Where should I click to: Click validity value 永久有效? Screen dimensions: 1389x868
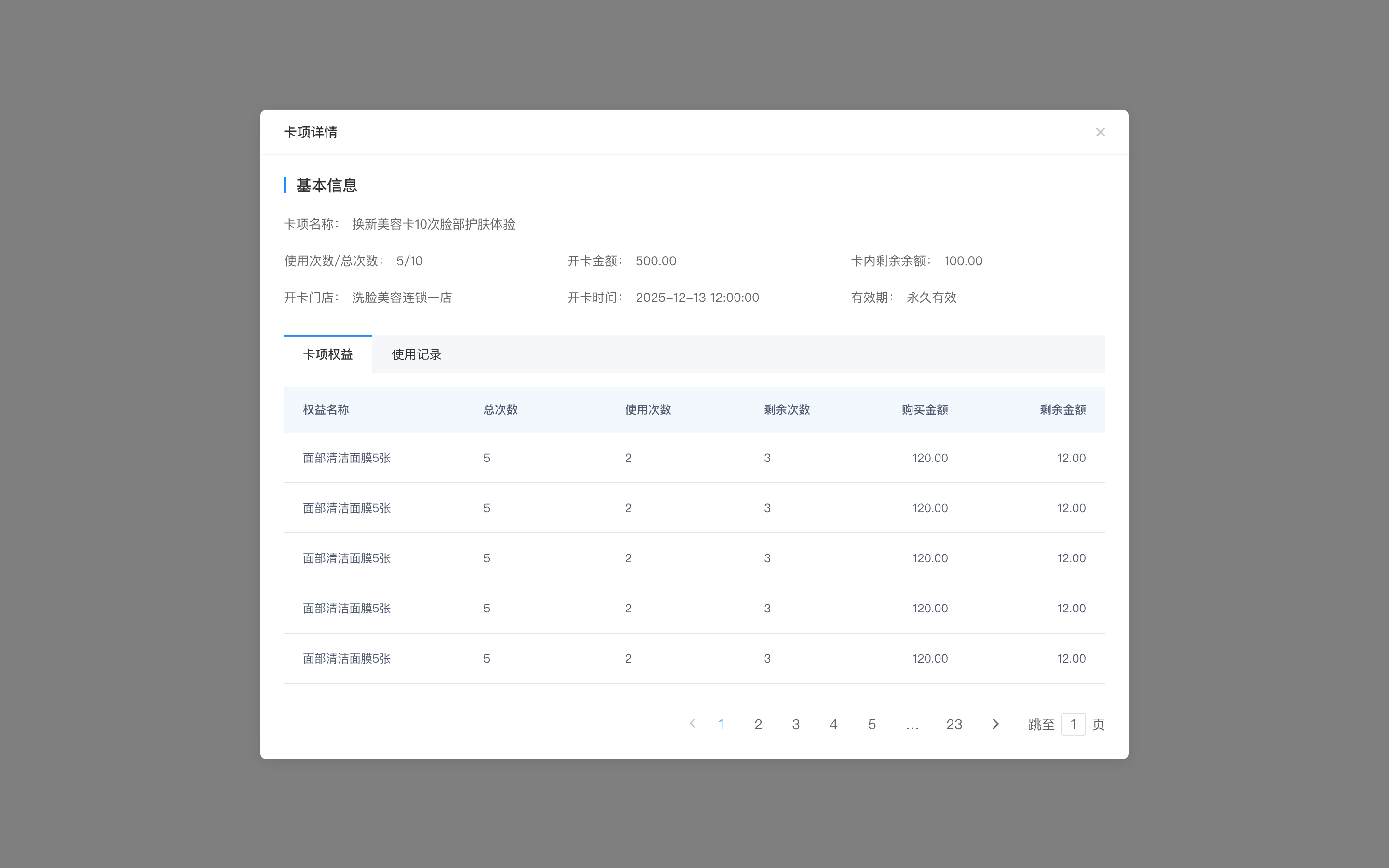pos(932,298)
